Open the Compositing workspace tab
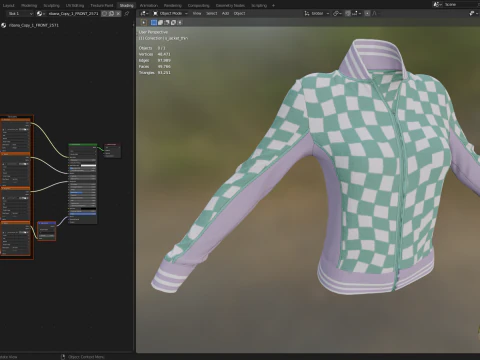The height and width of the screenshot is (360, 480). [199, 5]
